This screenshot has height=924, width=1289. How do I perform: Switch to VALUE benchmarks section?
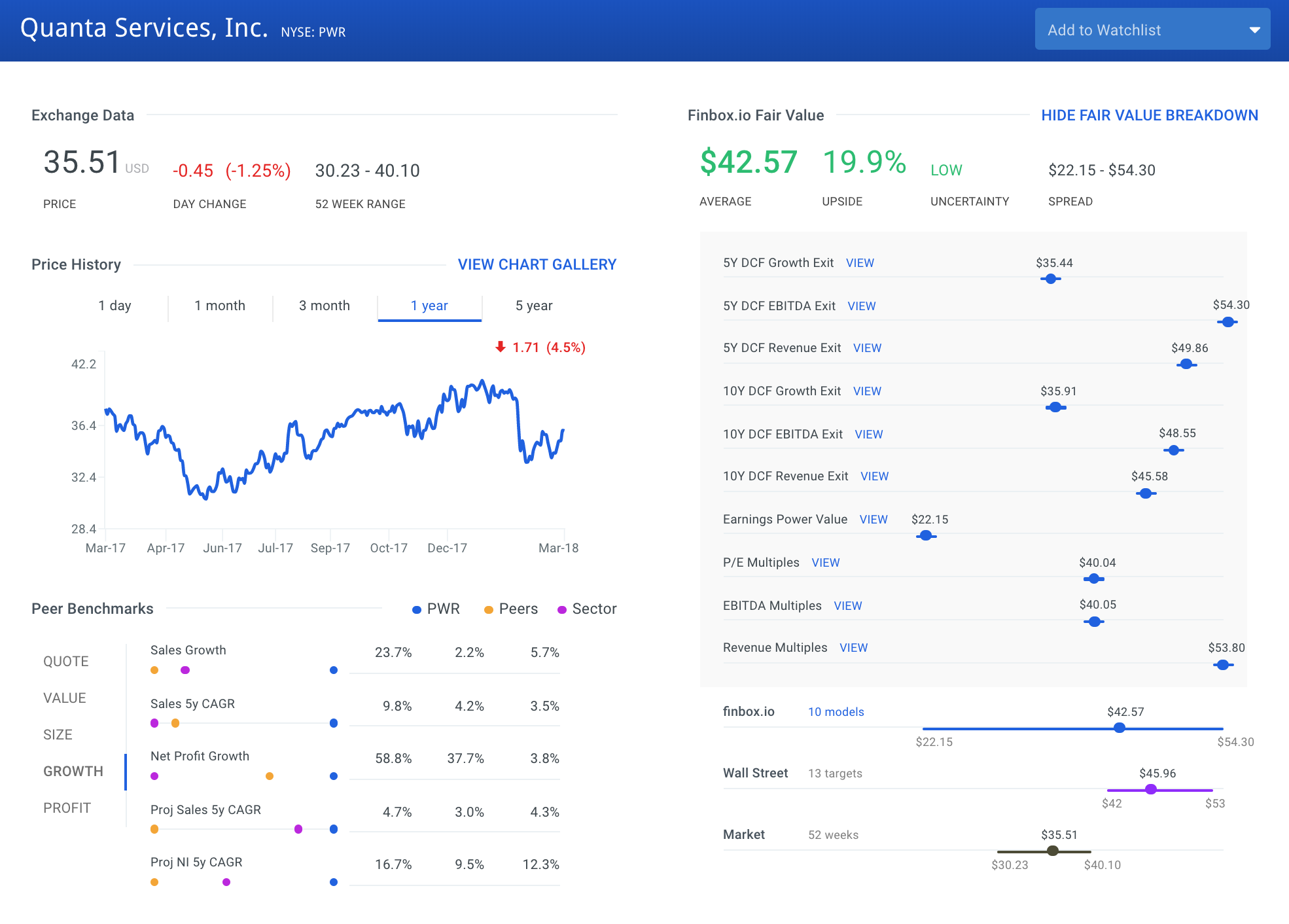pyautogui.click(x=65, y=698)
